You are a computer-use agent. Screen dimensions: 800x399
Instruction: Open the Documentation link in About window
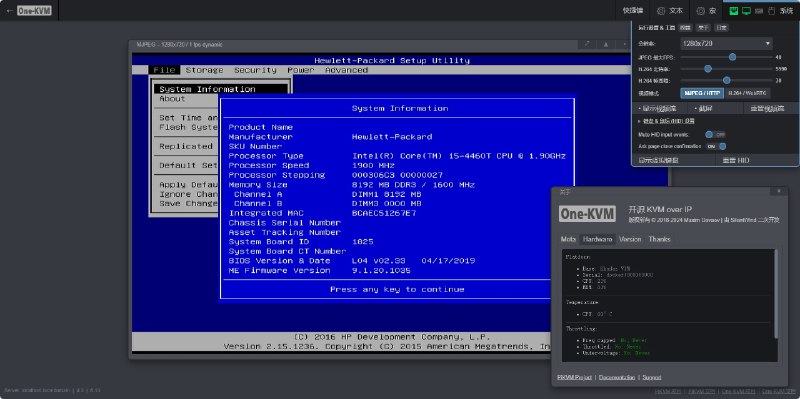617,378
